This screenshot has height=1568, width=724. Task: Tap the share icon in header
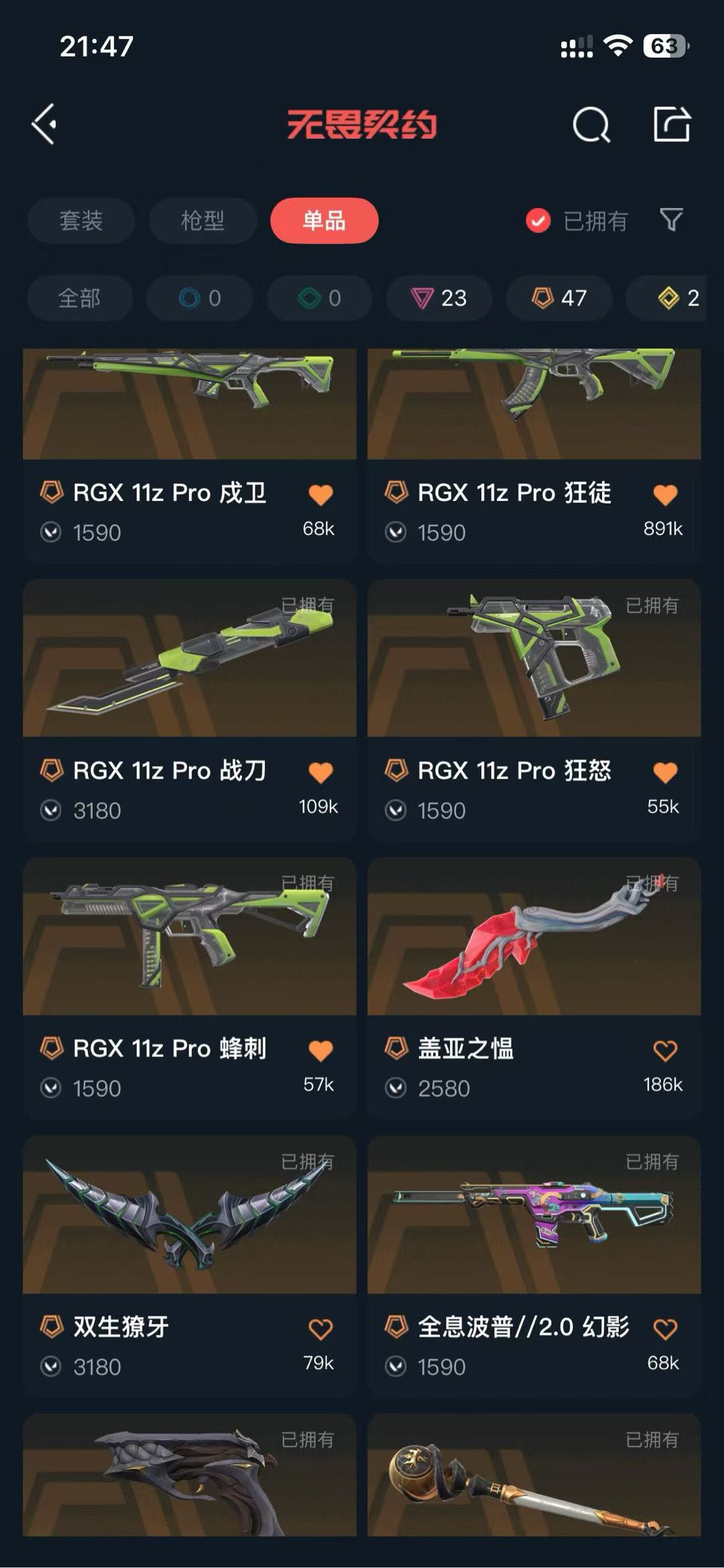pos(672,124)
